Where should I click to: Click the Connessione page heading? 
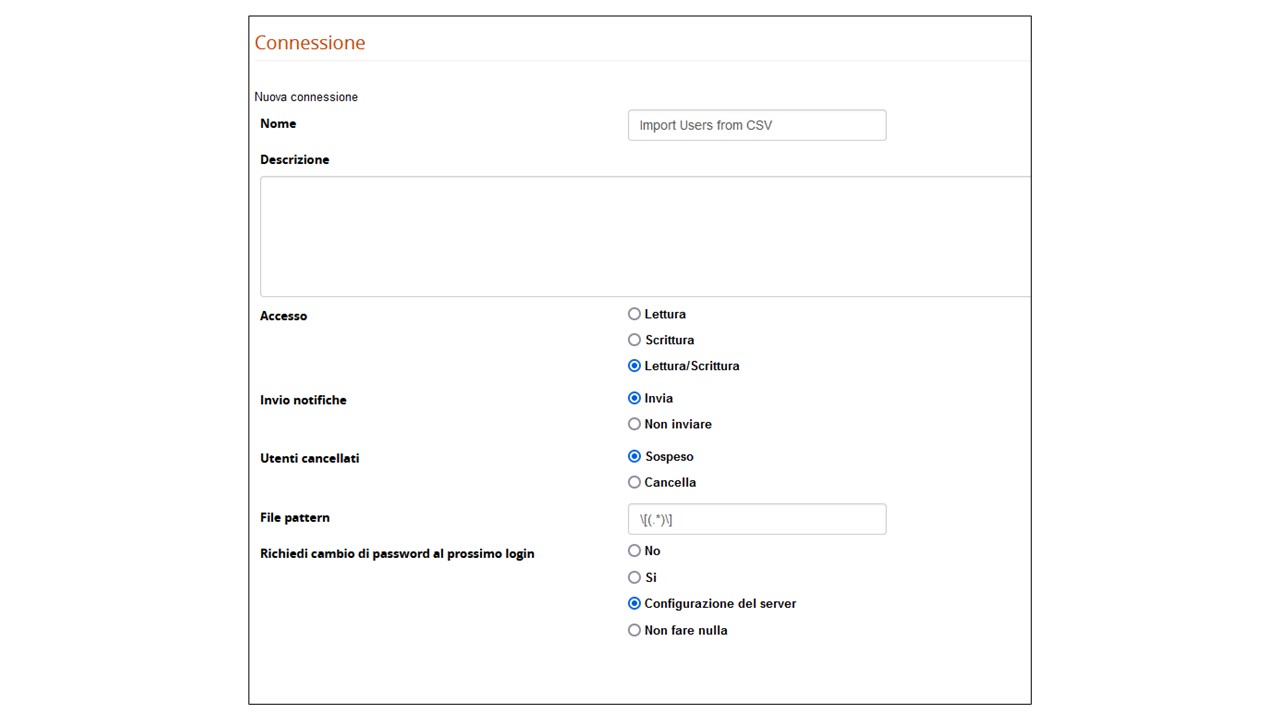pos(310,43)
